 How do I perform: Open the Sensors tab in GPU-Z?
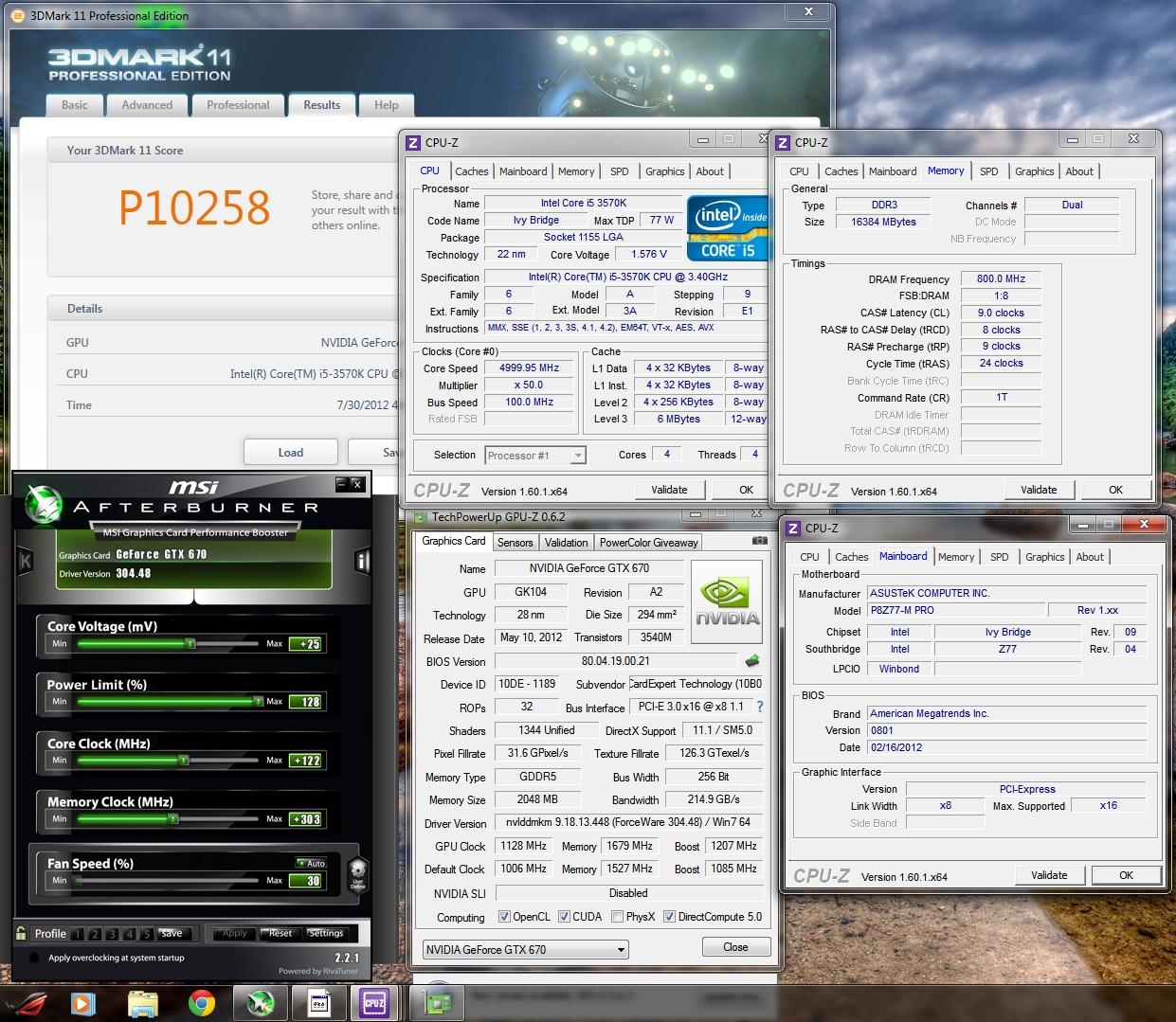(x=515, y=543)
